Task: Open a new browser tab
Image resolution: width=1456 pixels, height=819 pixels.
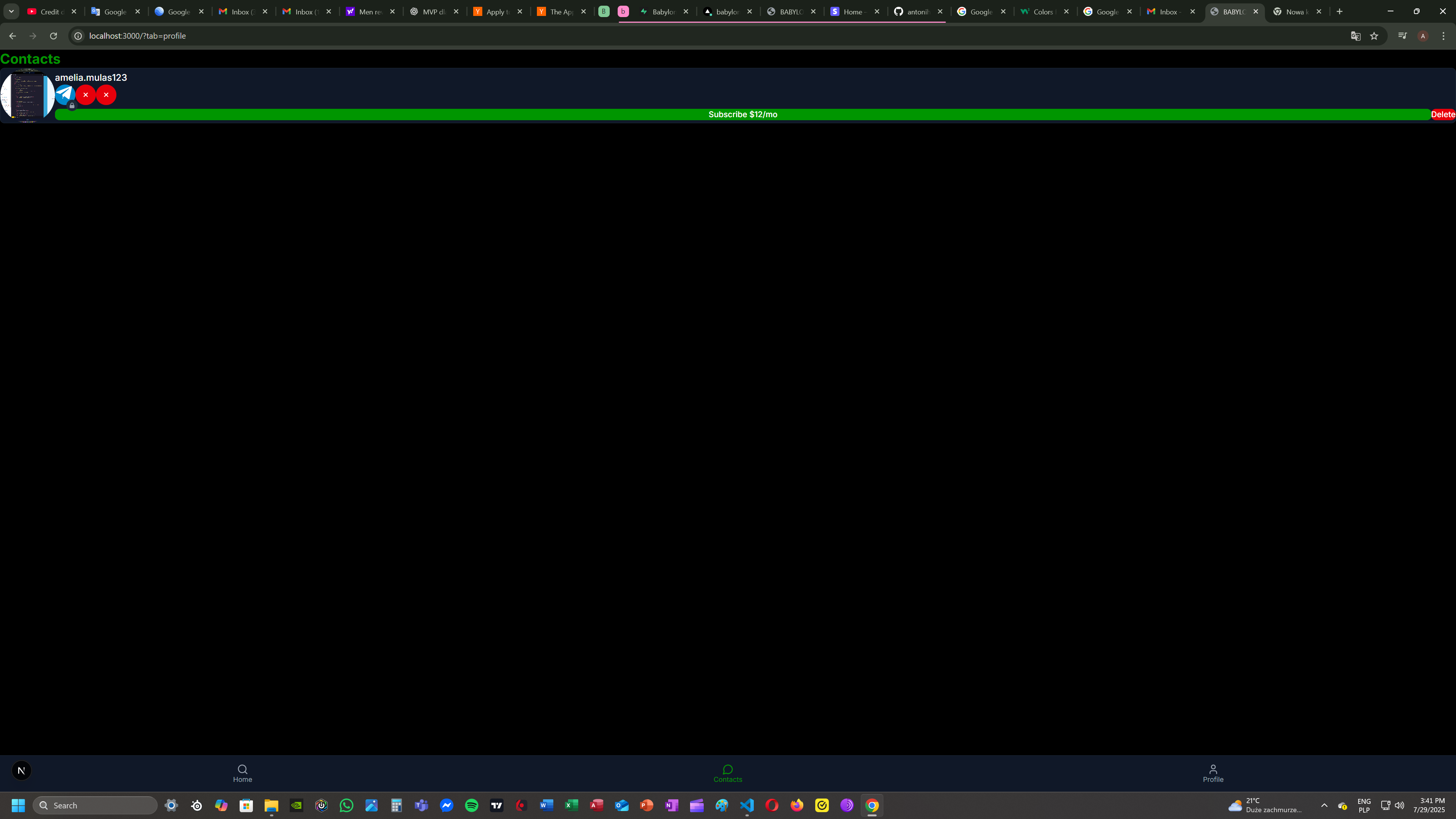Action: [x=1339, y=11]
